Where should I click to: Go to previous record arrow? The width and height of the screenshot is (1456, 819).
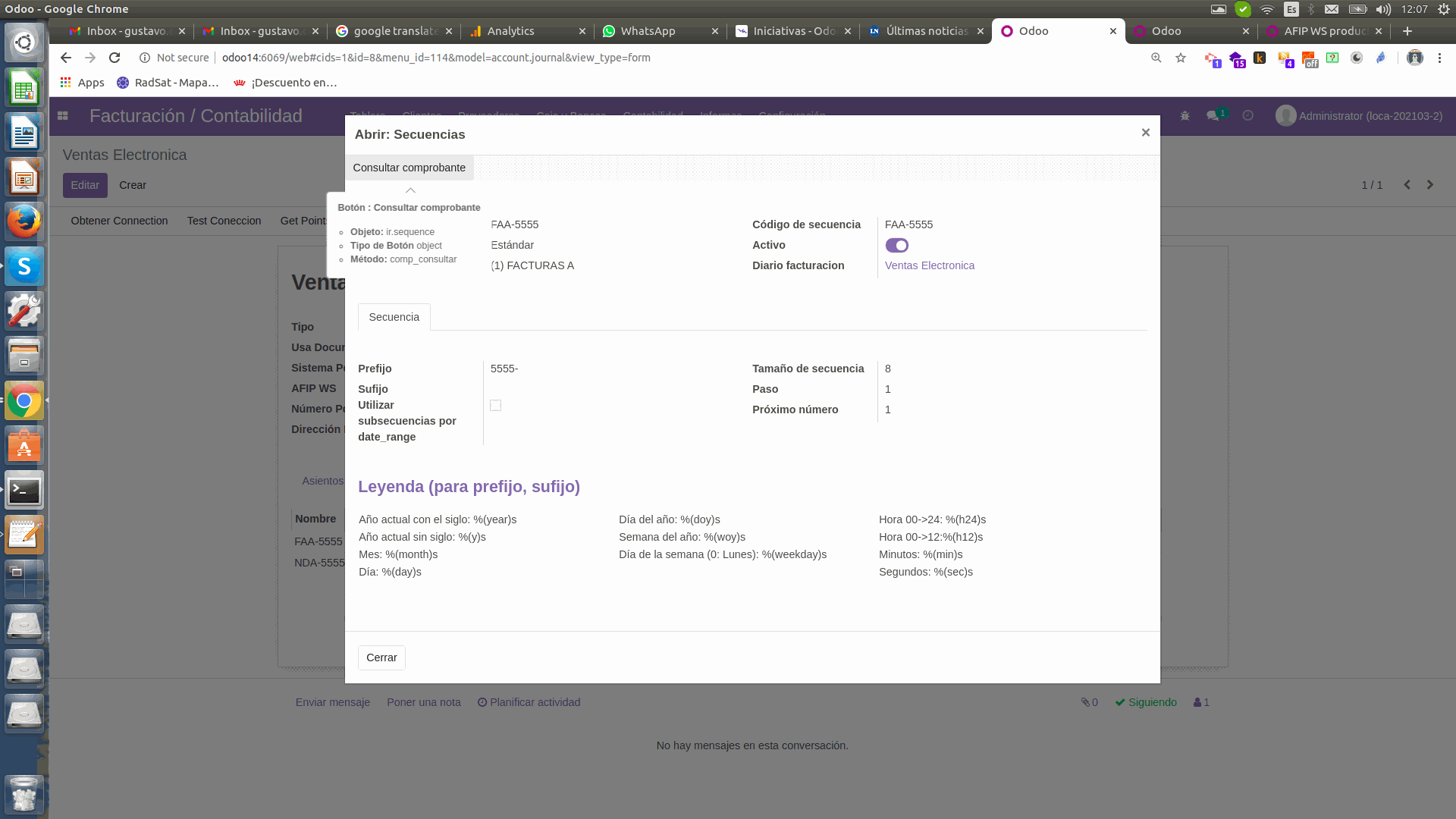pyautogui.click(x=1407, y=185)
